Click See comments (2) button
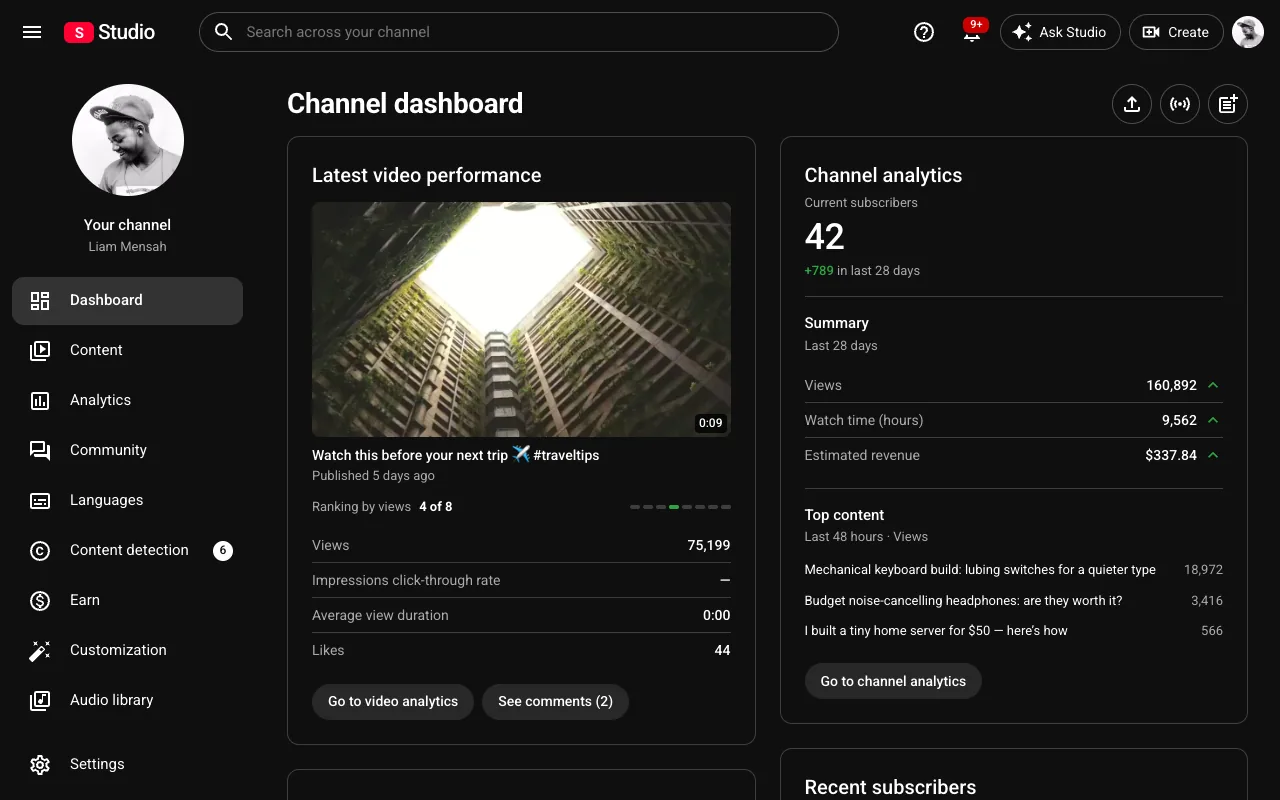Screen dimensions: 1280x800 click(x=555, y=701)
